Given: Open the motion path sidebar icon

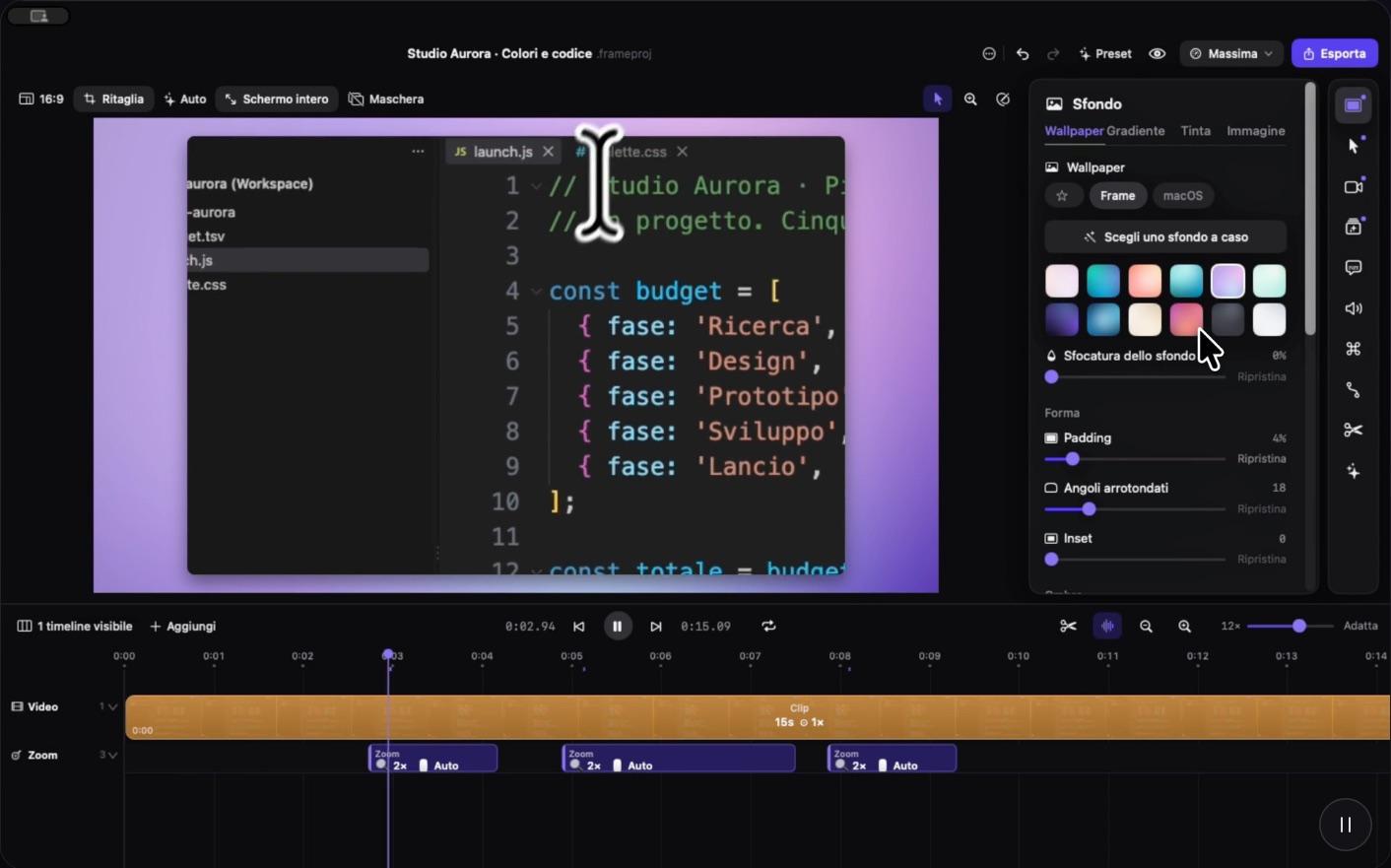Looking at the screenshot, I should tap(1354, 390).
